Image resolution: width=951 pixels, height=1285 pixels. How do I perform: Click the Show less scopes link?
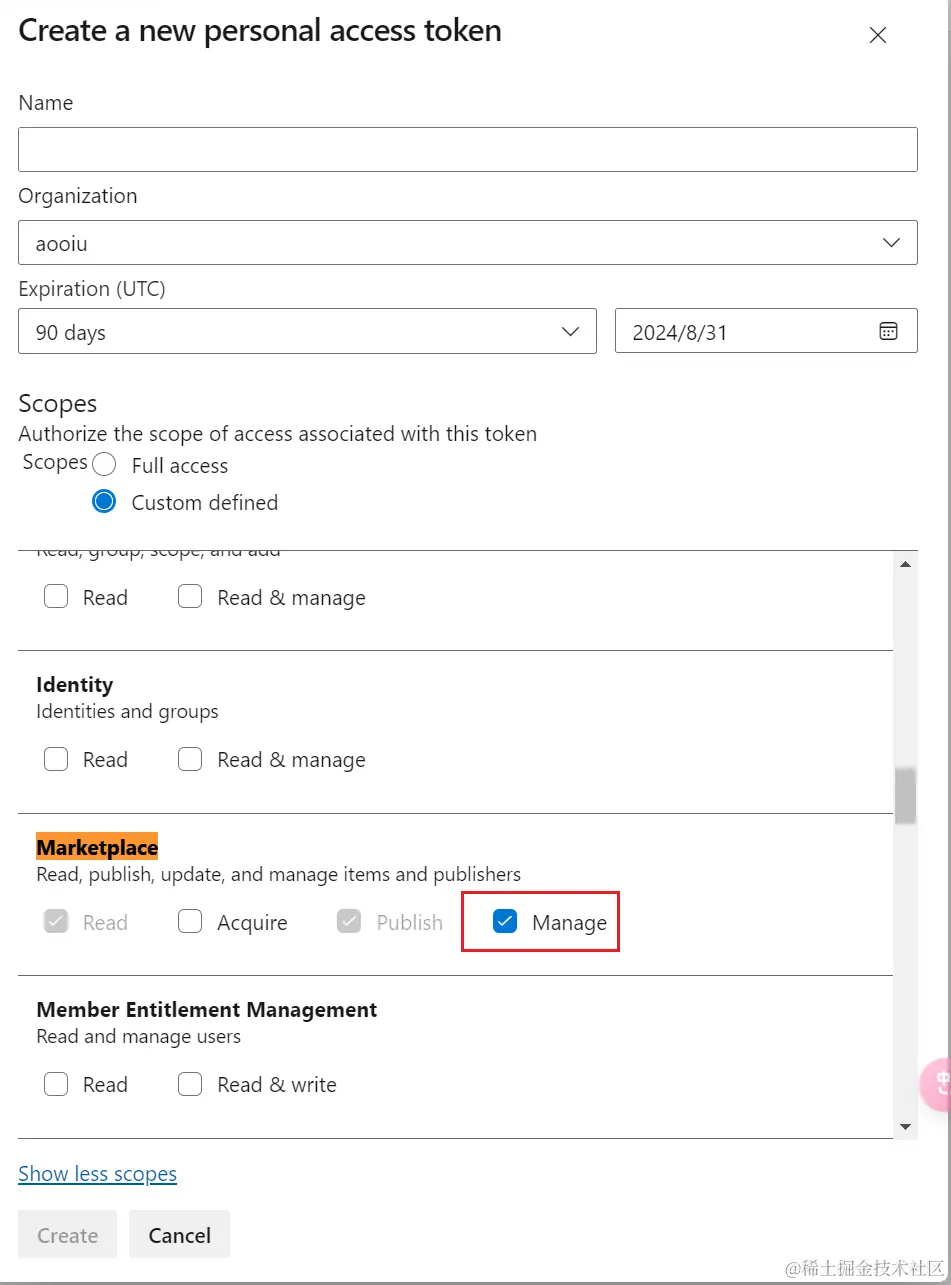(x=97, y=1174)
